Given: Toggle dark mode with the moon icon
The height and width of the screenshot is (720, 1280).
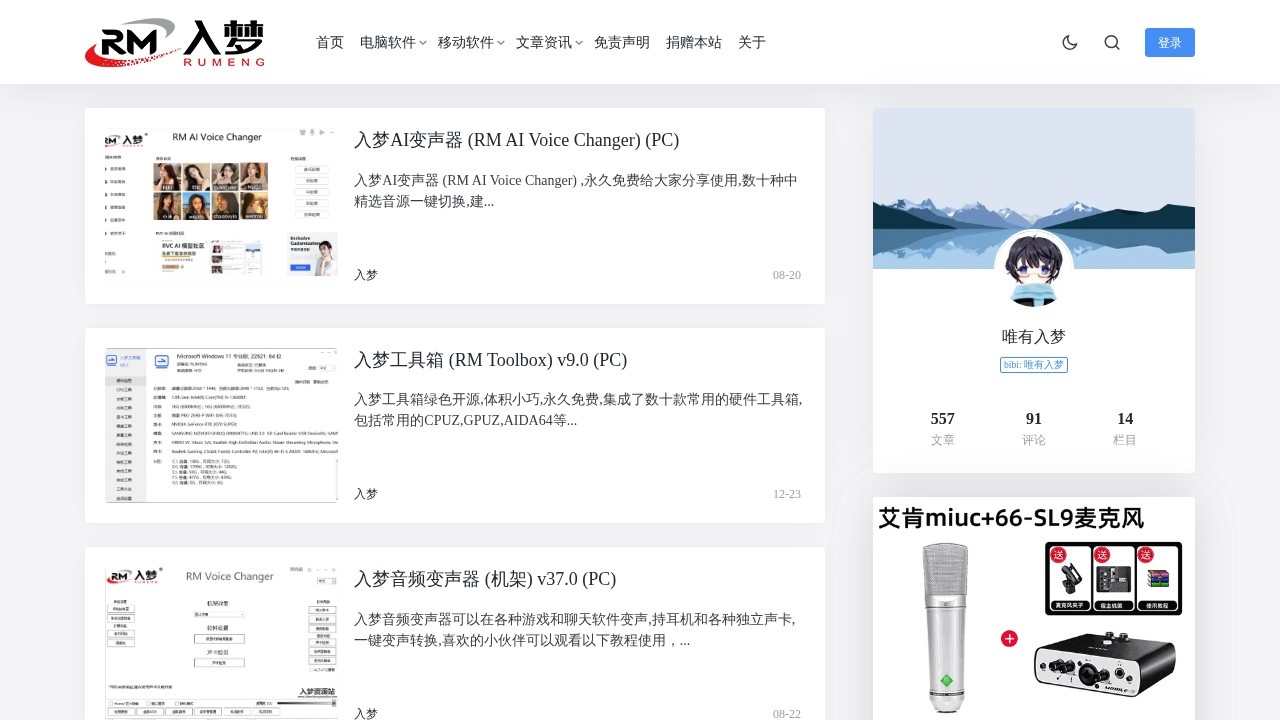Looking at the screenshot, I should (x=1069, y=42).
